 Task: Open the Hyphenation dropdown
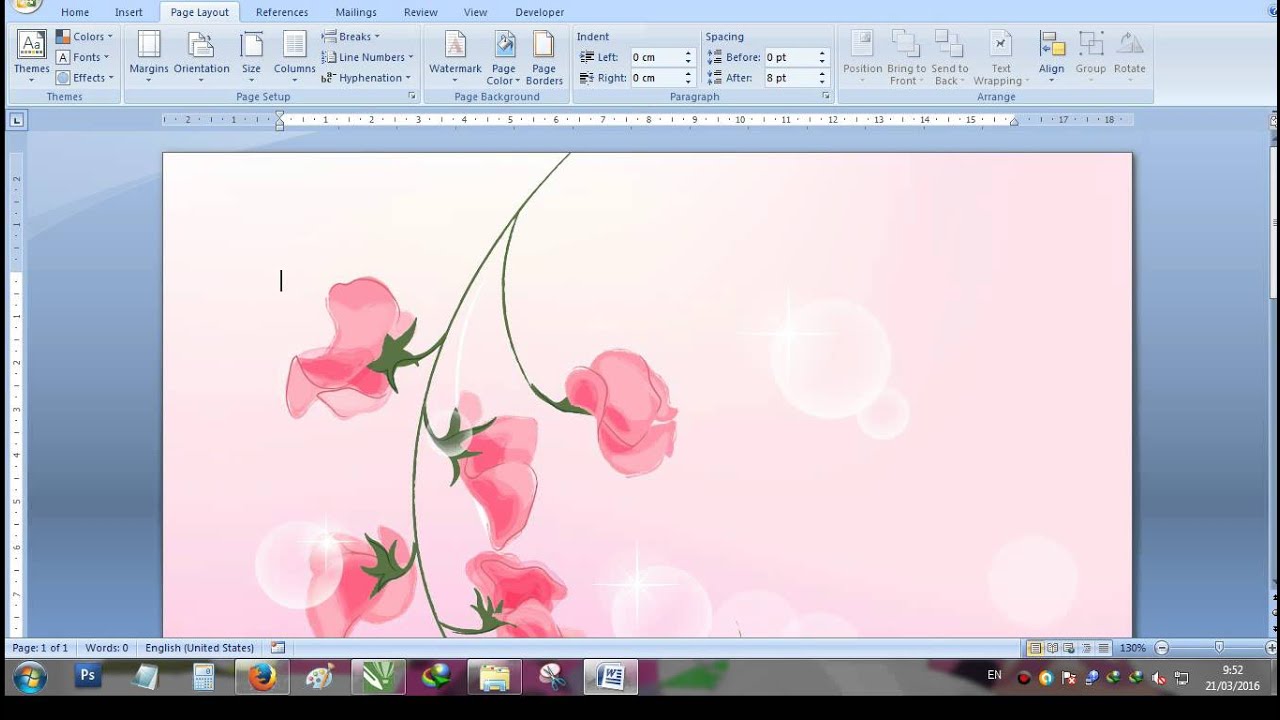pos(365,78)
